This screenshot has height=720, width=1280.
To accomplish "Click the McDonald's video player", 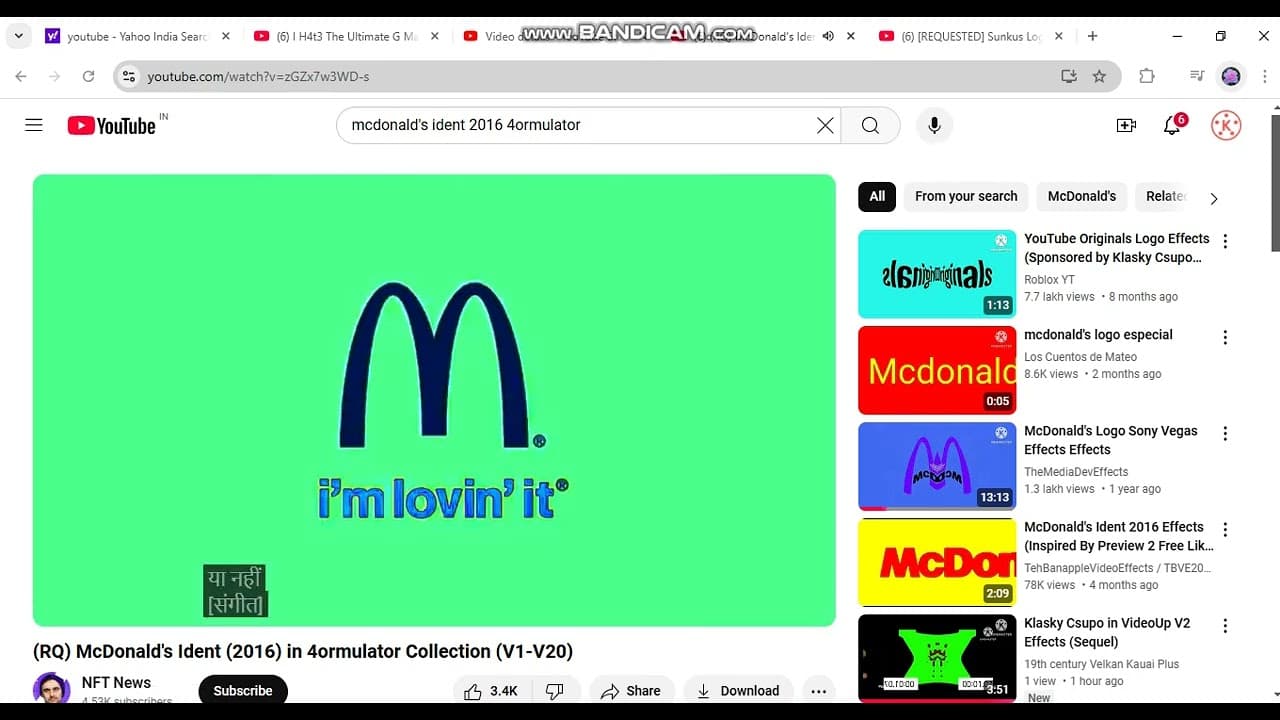I will pos(434,400).
